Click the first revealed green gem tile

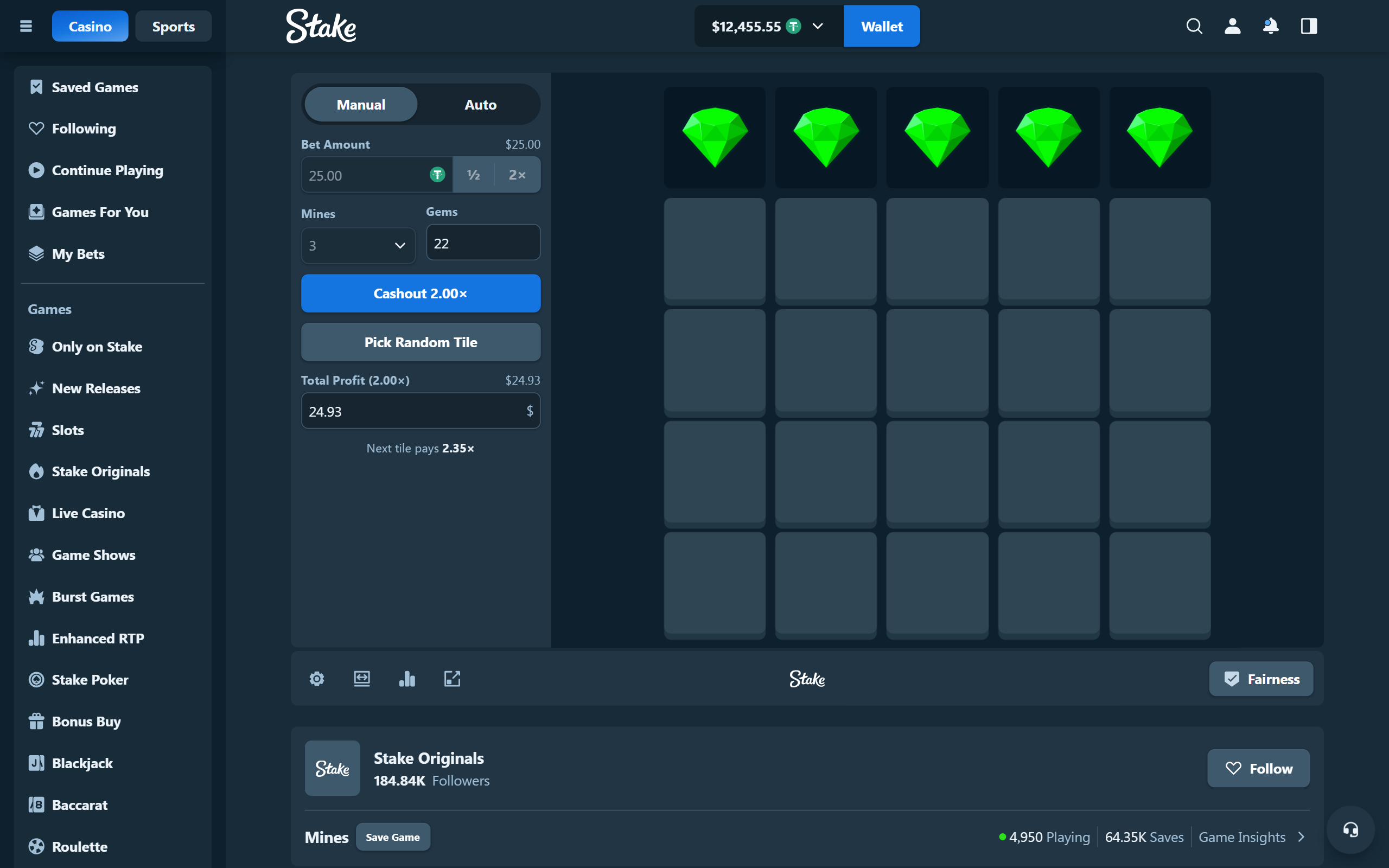715,138
